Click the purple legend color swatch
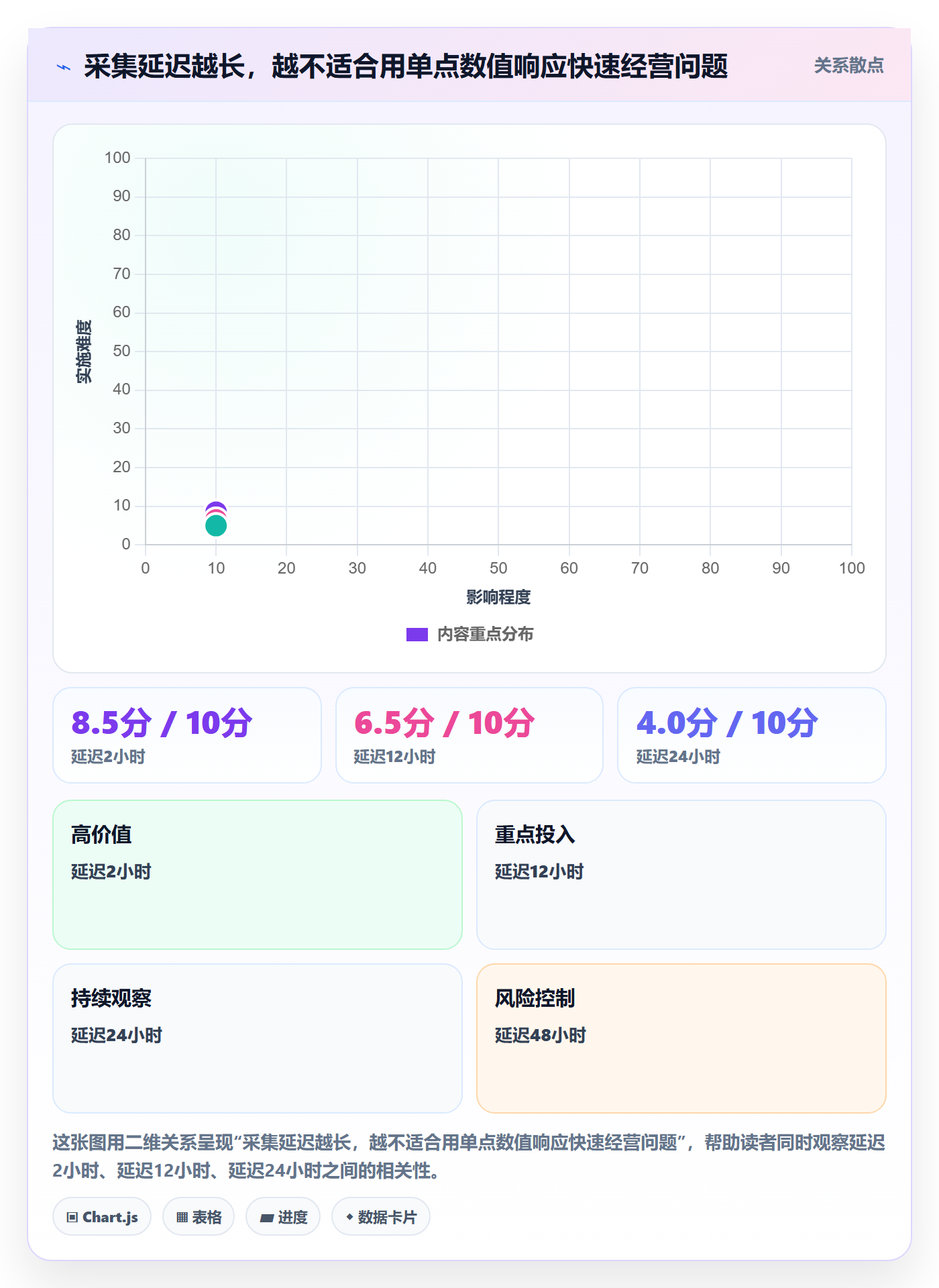 [x=417, y=635]
